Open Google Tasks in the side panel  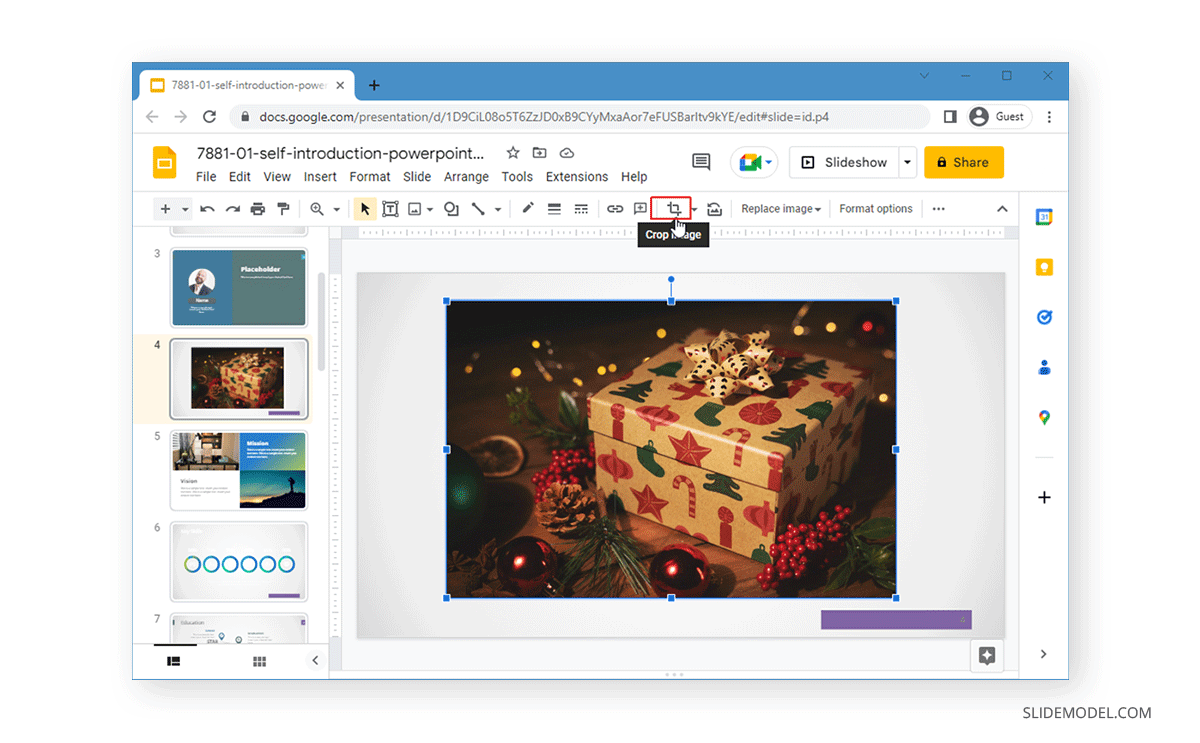(1044, 317)
